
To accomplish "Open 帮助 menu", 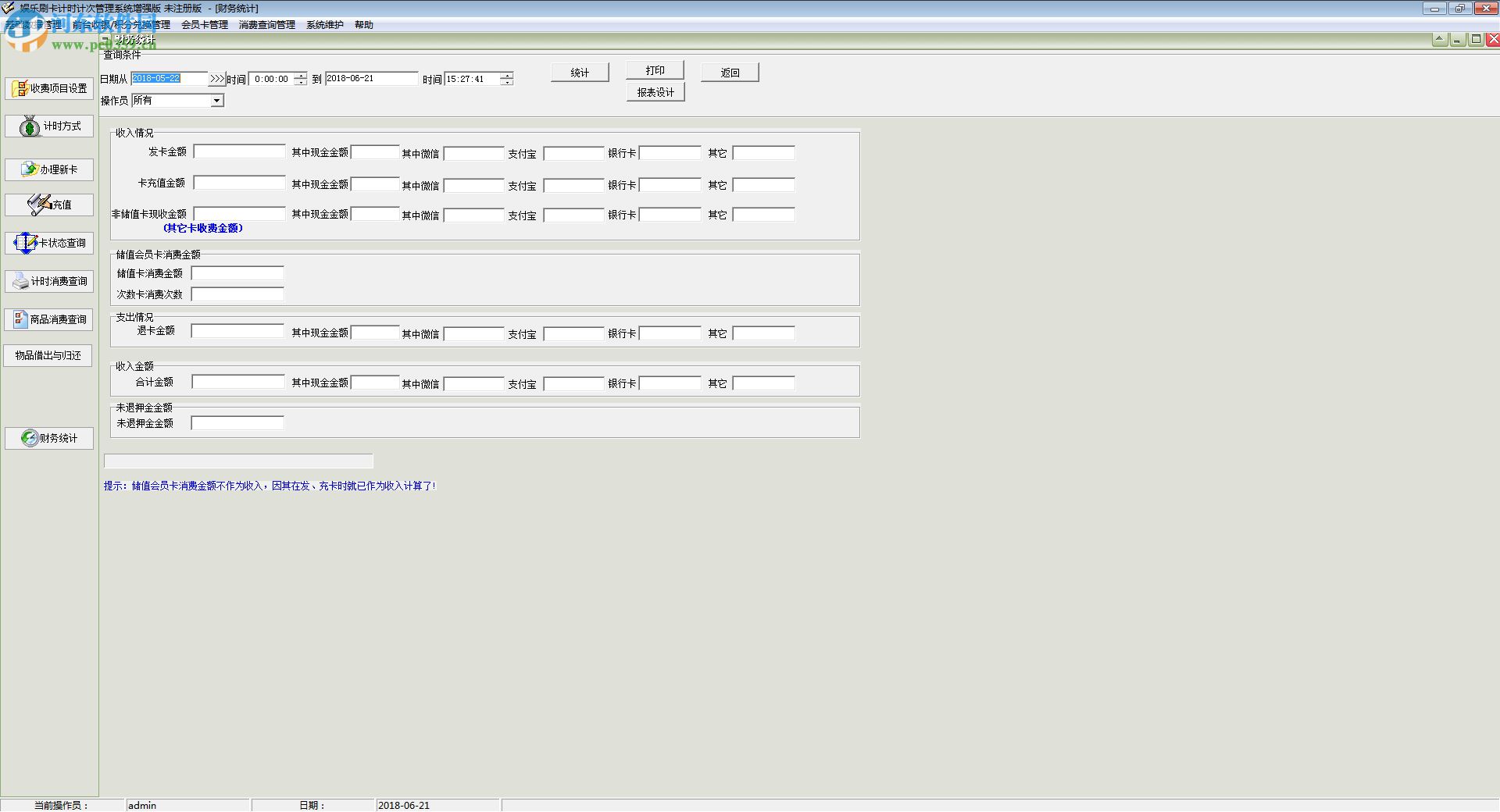I will pos(364,25).
